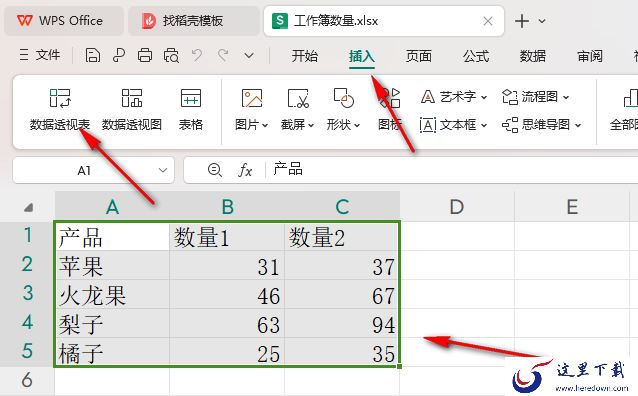Open the name box A1 dropdown arrow
This screenshot has width=638, height=396.
click(163, 170)
